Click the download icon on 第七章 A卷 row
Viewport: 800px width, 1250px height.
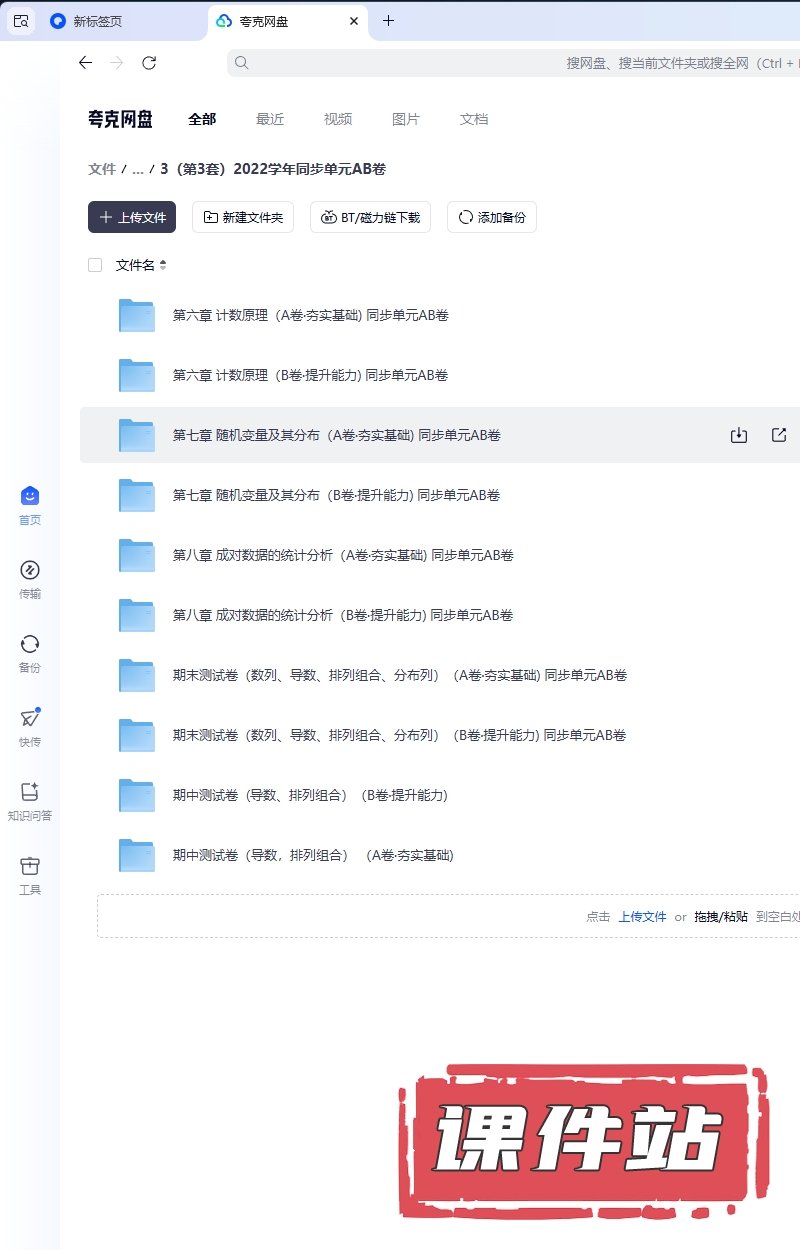(x=739, y=435)
